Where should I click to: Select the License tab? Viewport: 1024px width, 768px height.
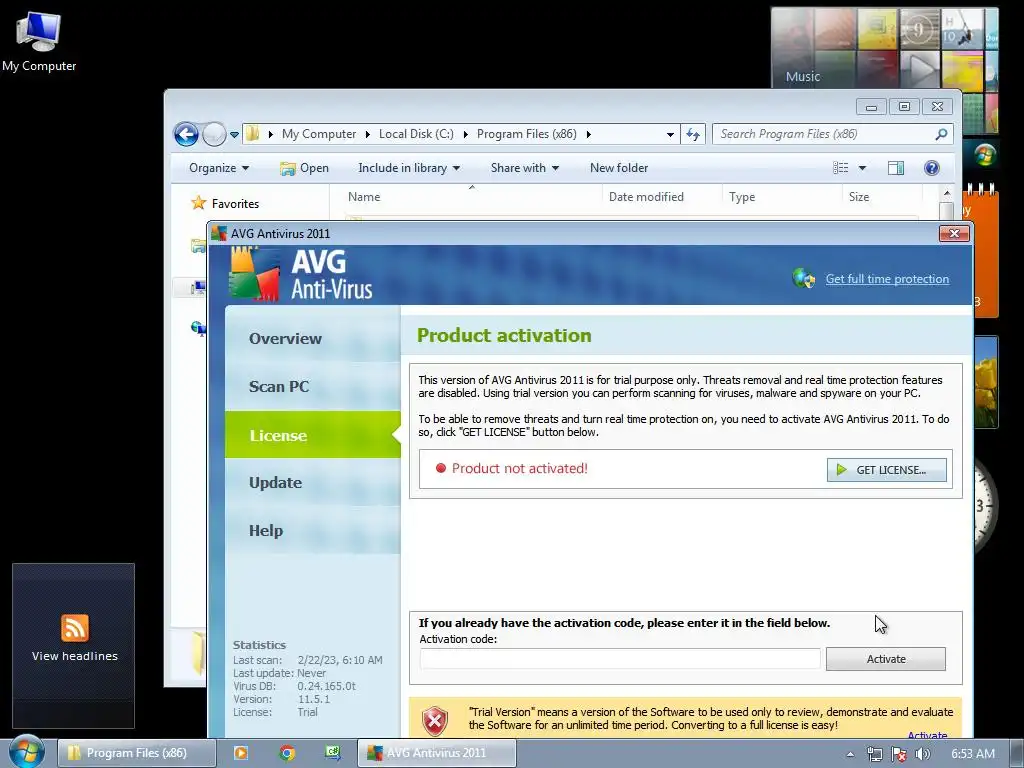tap(313, 435)
